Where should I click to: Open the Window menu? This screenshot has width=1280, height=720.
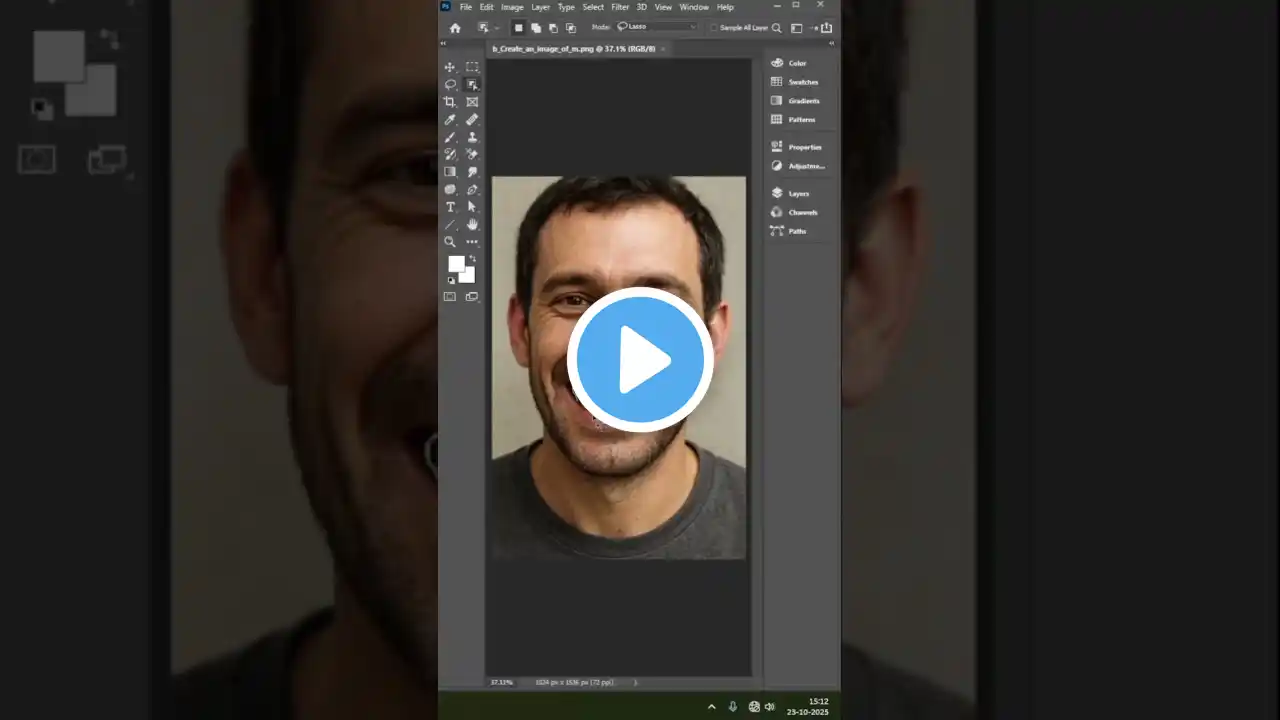[x=694, y=7]
